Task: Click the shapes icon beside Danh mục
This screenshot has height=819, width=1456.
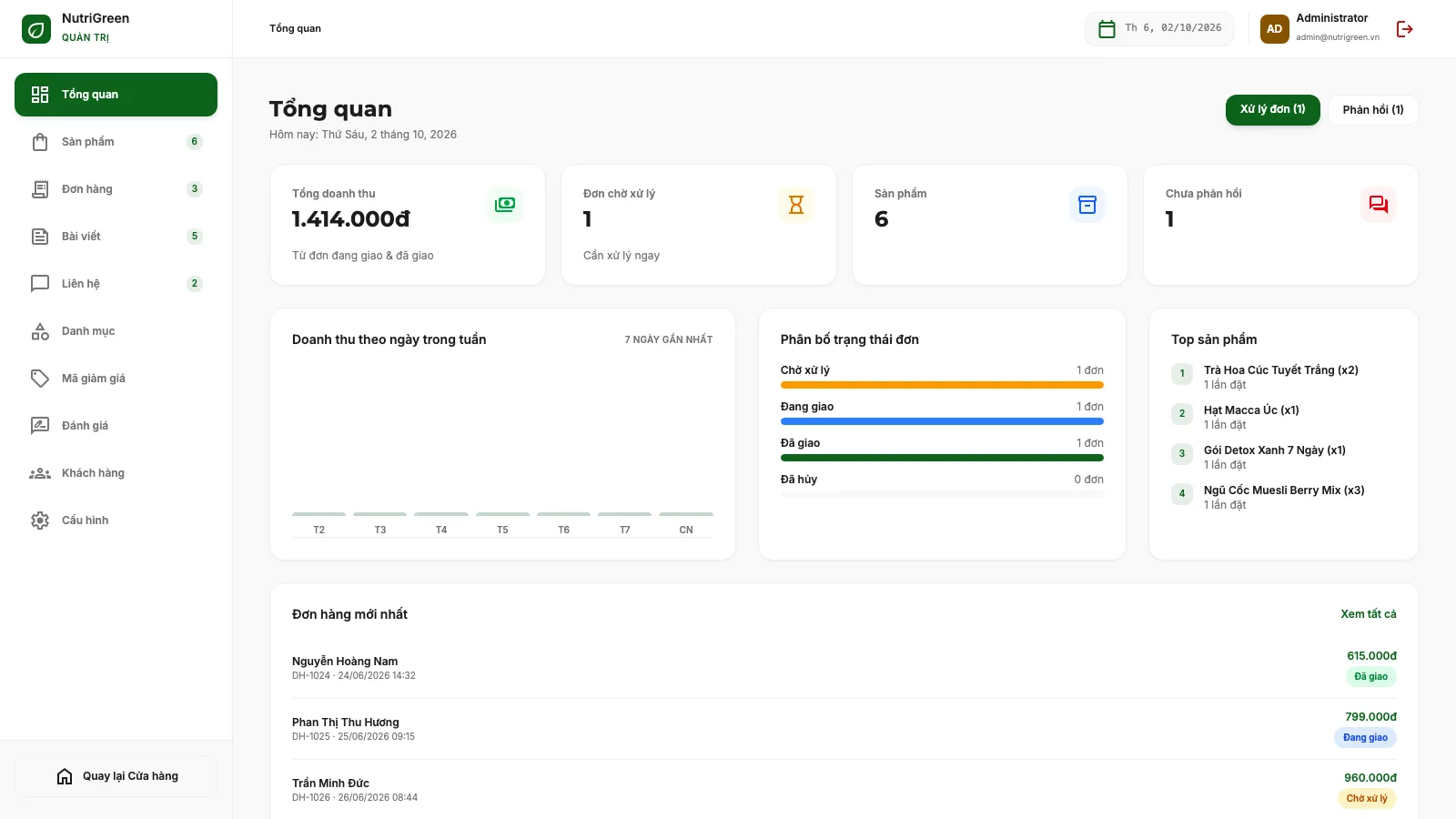Action: 40,331
